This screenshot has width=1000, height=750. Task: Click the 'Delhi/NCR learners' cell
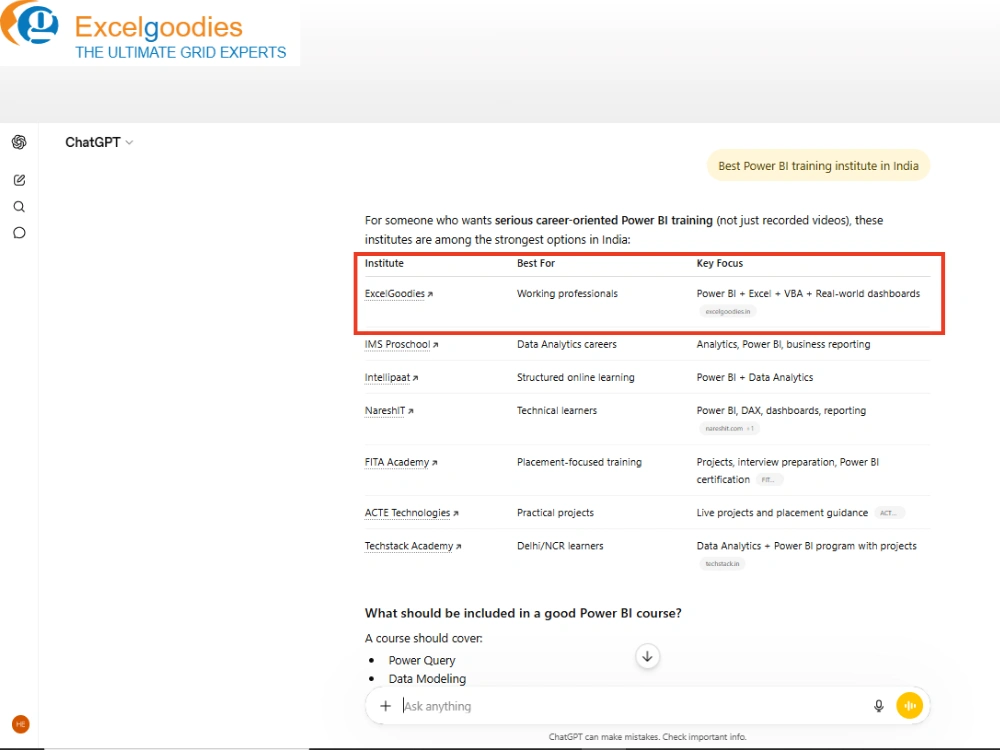click(x=560, y=546)
